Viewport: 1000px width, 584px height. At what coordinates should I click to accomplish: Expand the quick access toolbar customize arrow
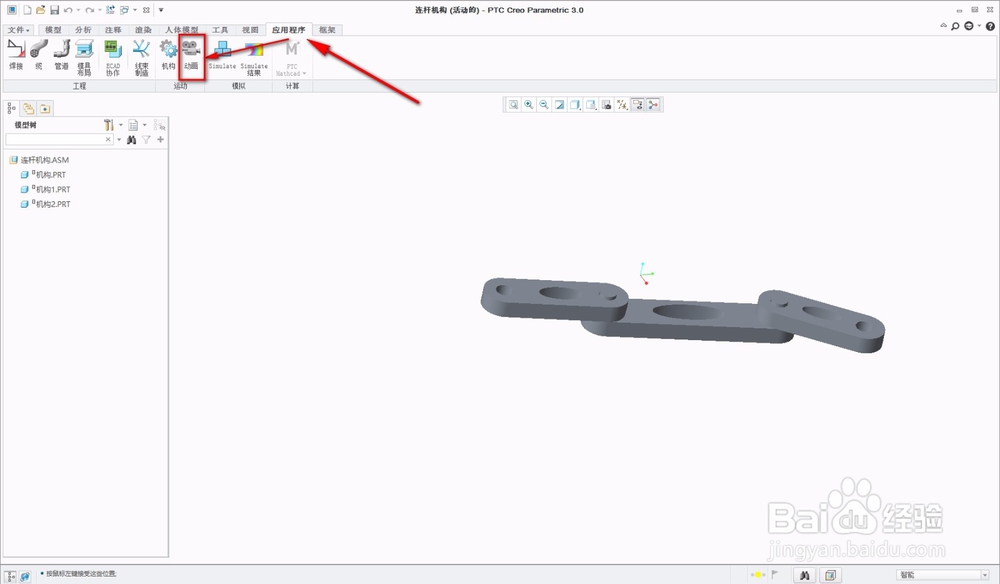(161, 10)
